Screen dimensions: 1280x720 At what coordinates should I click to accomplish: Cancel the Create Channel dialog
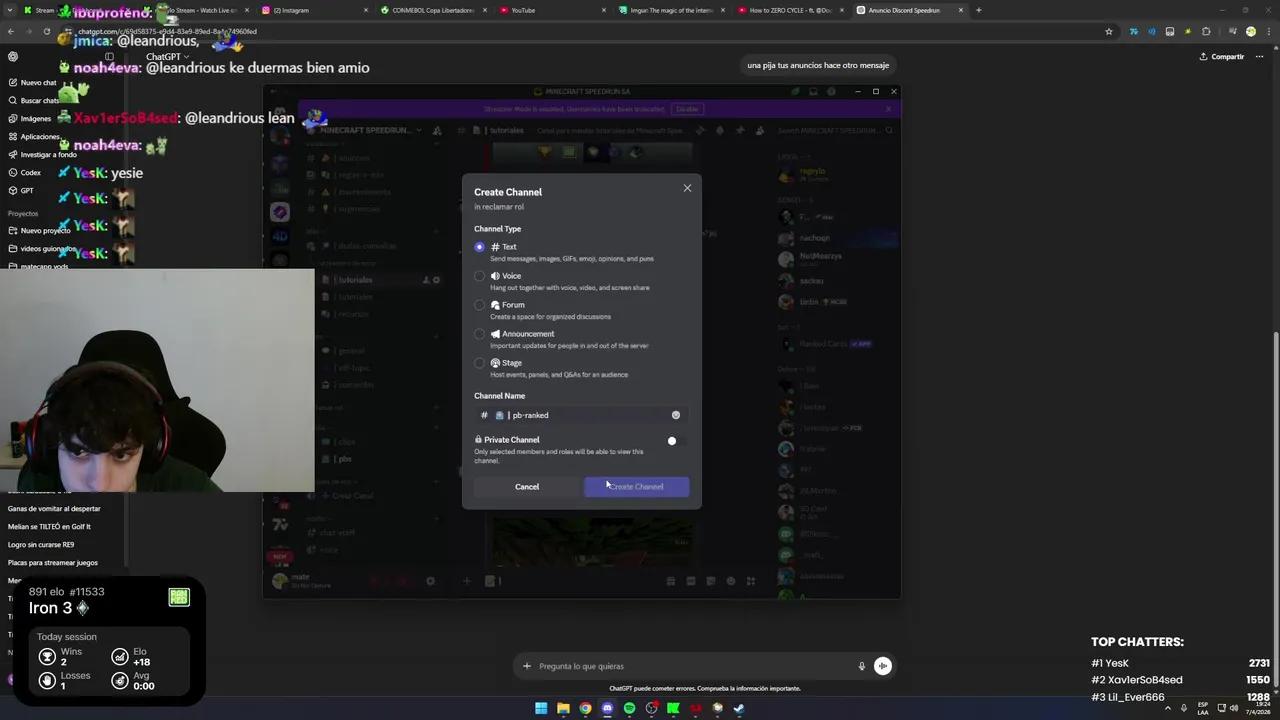pos(527,487)
